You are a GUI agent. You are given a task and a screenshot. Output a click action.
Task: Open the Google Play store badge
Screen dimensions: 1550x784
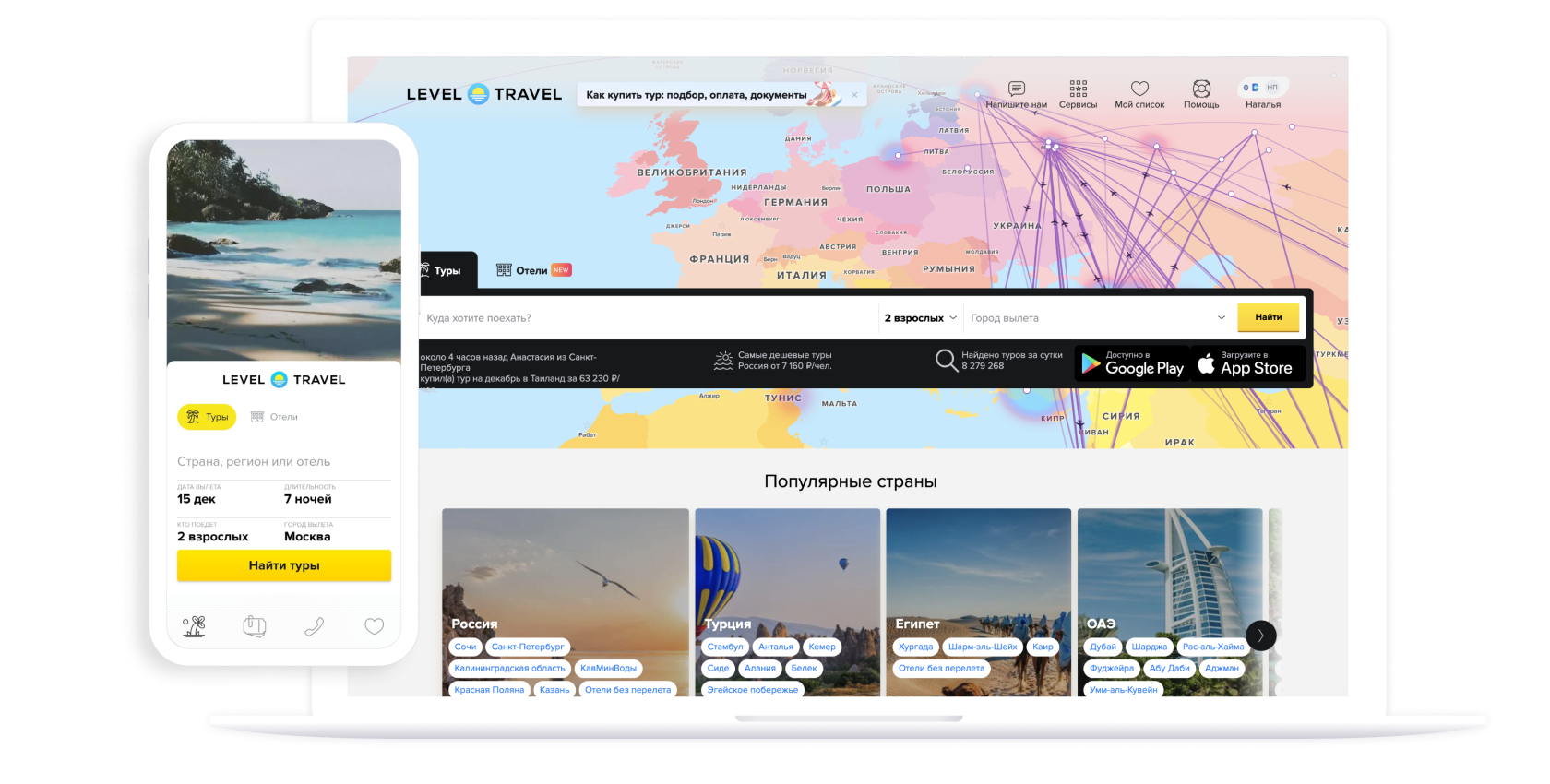point(1132,363)
